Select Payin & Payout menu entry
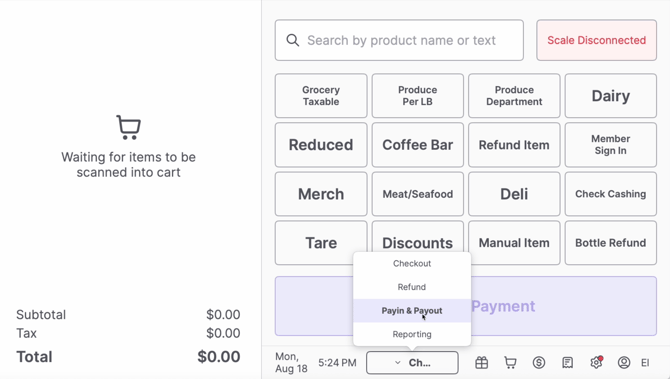This screenshot has height=379, width=670. coord(412,311)
